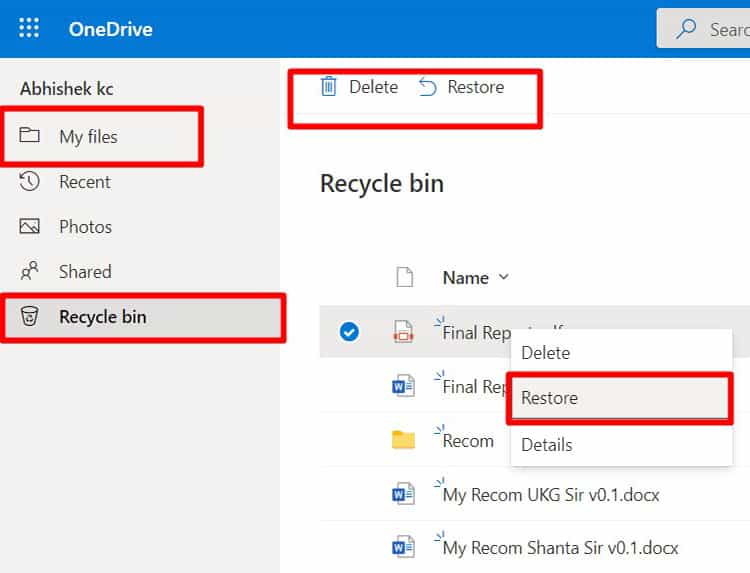Click the Word icon of second Final Rep row
Screen dimensions: 750x573
click(403, 386)
